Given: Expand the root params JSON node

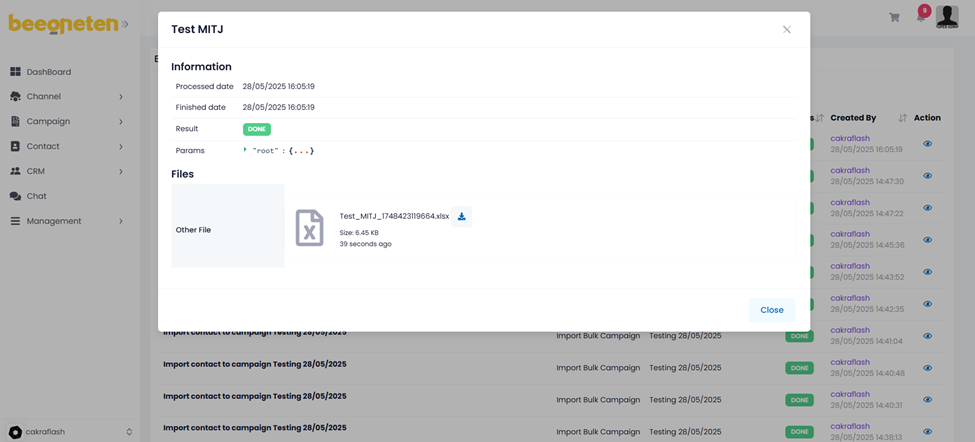Looking at the screenshot, I should [x=245, y=150].
